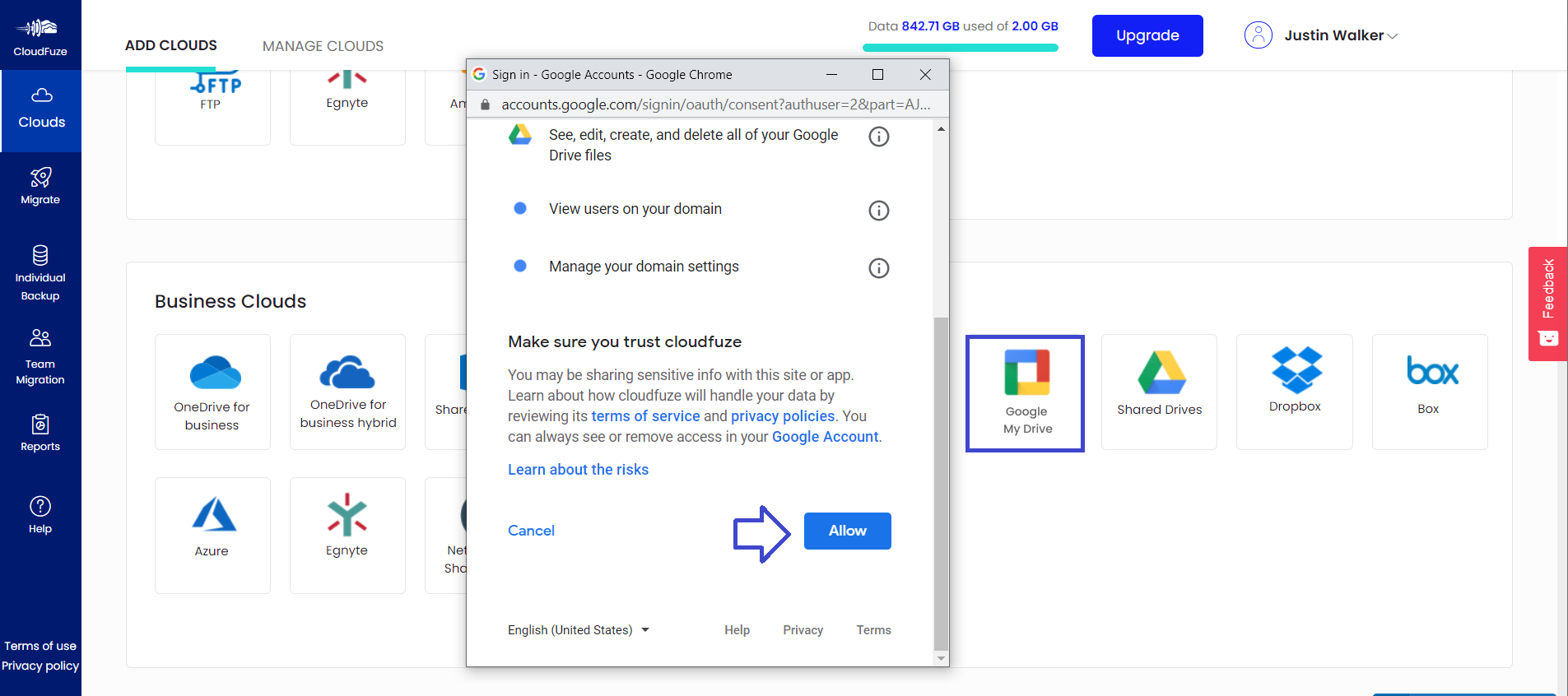Select the Shared Drives tile

1159,392
